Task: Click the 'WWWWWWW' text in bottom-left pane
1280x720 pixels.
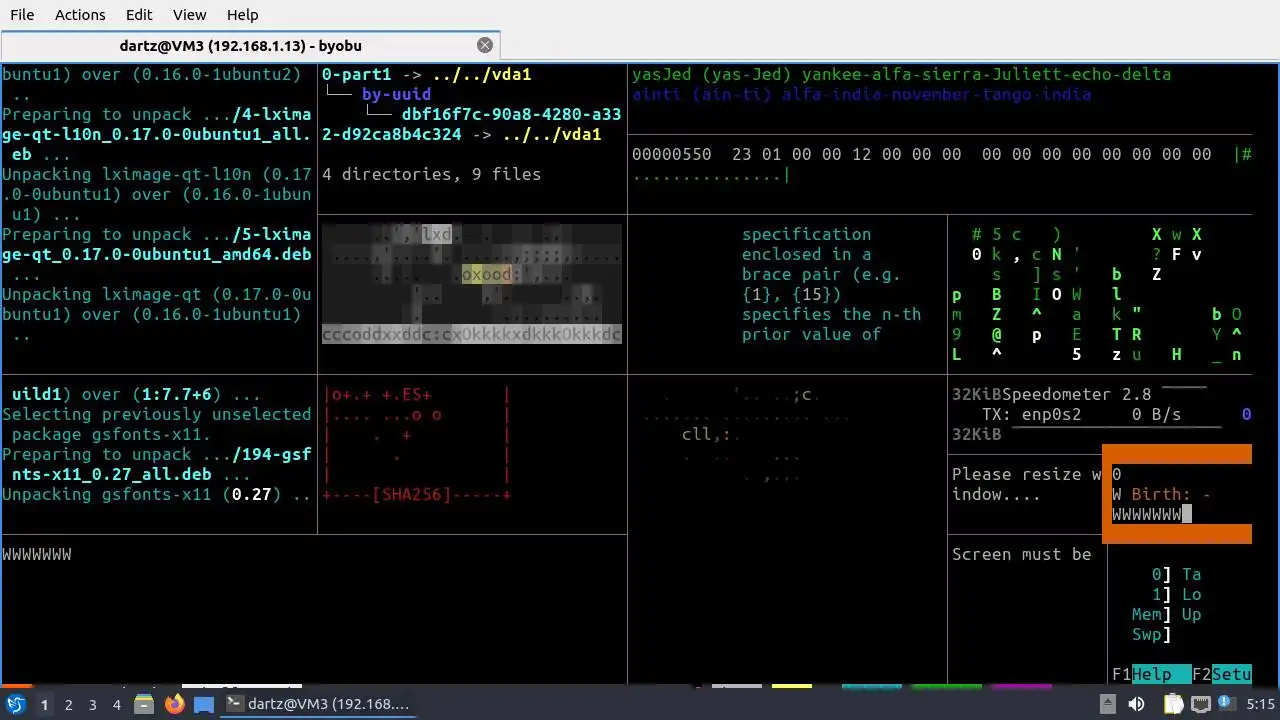Action: 37,554
